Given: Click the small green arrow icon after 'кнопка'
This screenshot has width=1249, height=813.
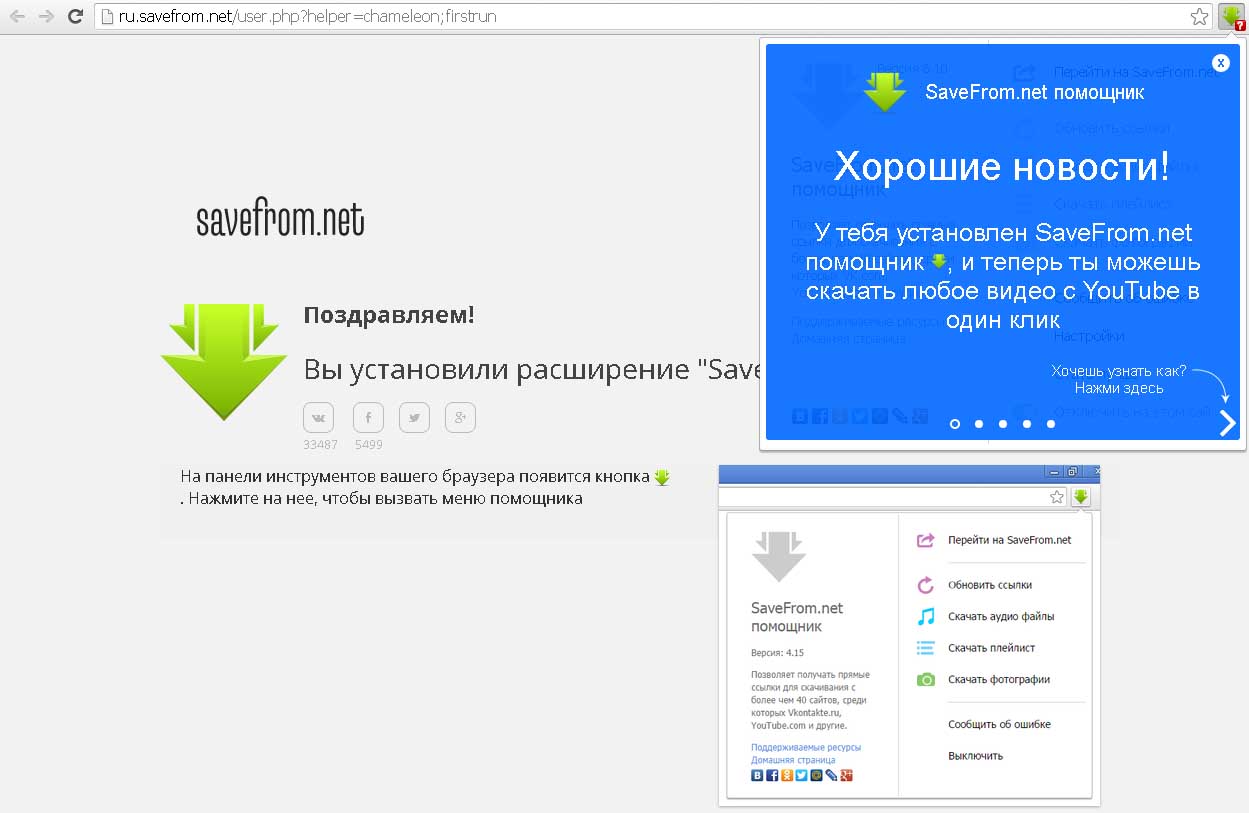Looking at the screenshot, I should 662,478.
